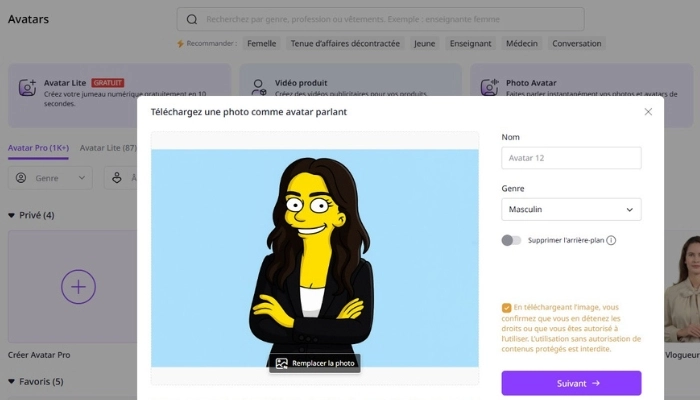Open the Vidéo produit card
700x400 pixels.
[x=350, y=80]
